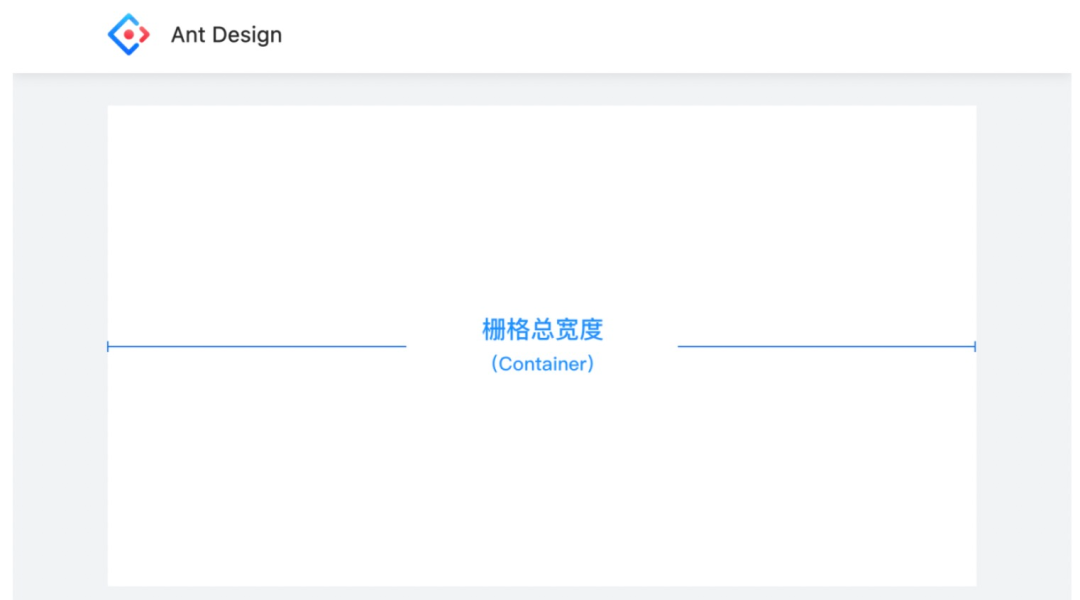Screen dimensions: 1080x600
Task: Click the right blue measurement line
Action: 826,347
